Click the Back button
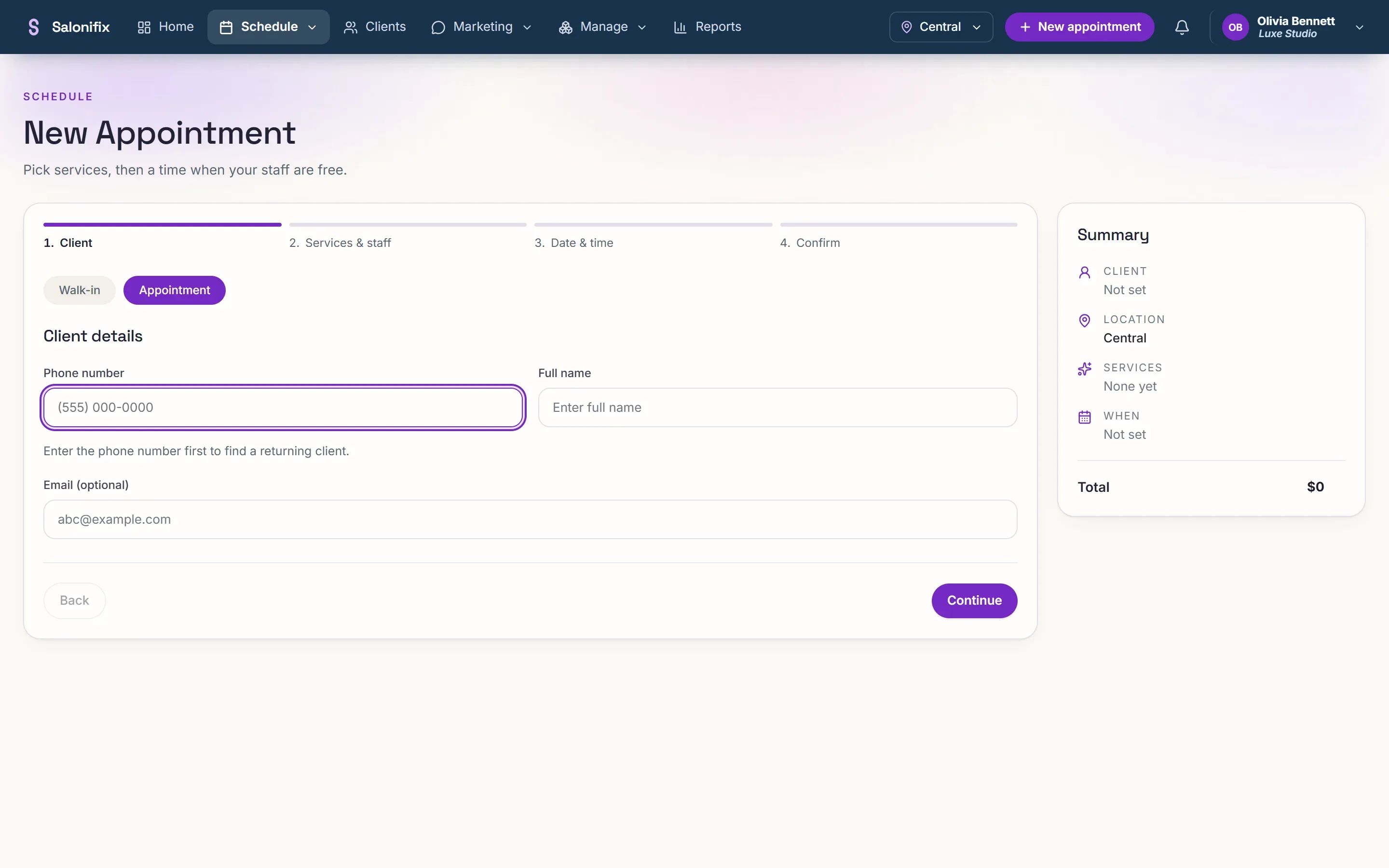Image resolution: width=1389 pixels, height=868 pixels. click(75, 600)
